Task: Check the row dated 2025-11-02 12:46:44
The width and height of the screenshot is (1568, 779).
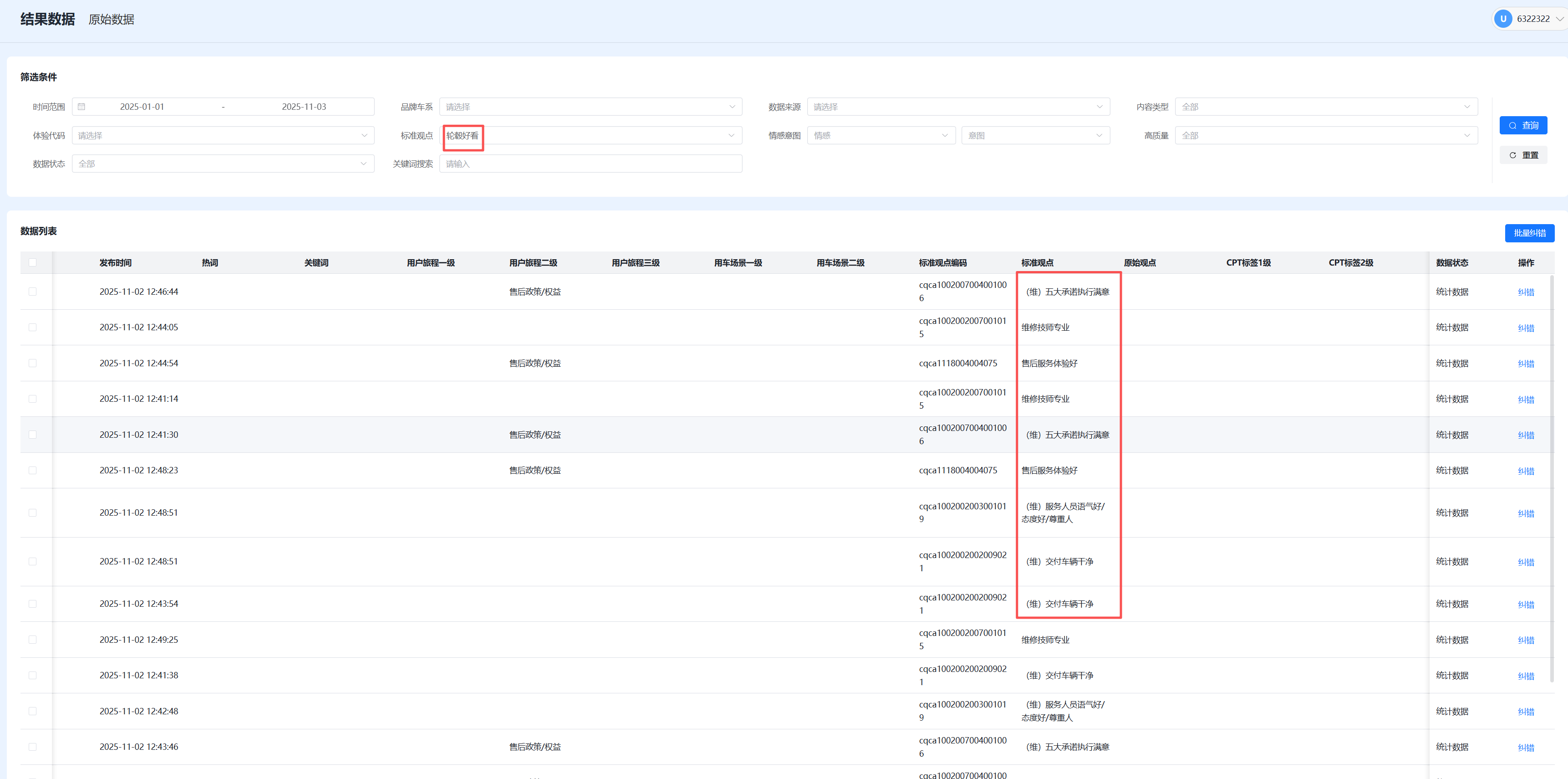Action: (32, 292)
